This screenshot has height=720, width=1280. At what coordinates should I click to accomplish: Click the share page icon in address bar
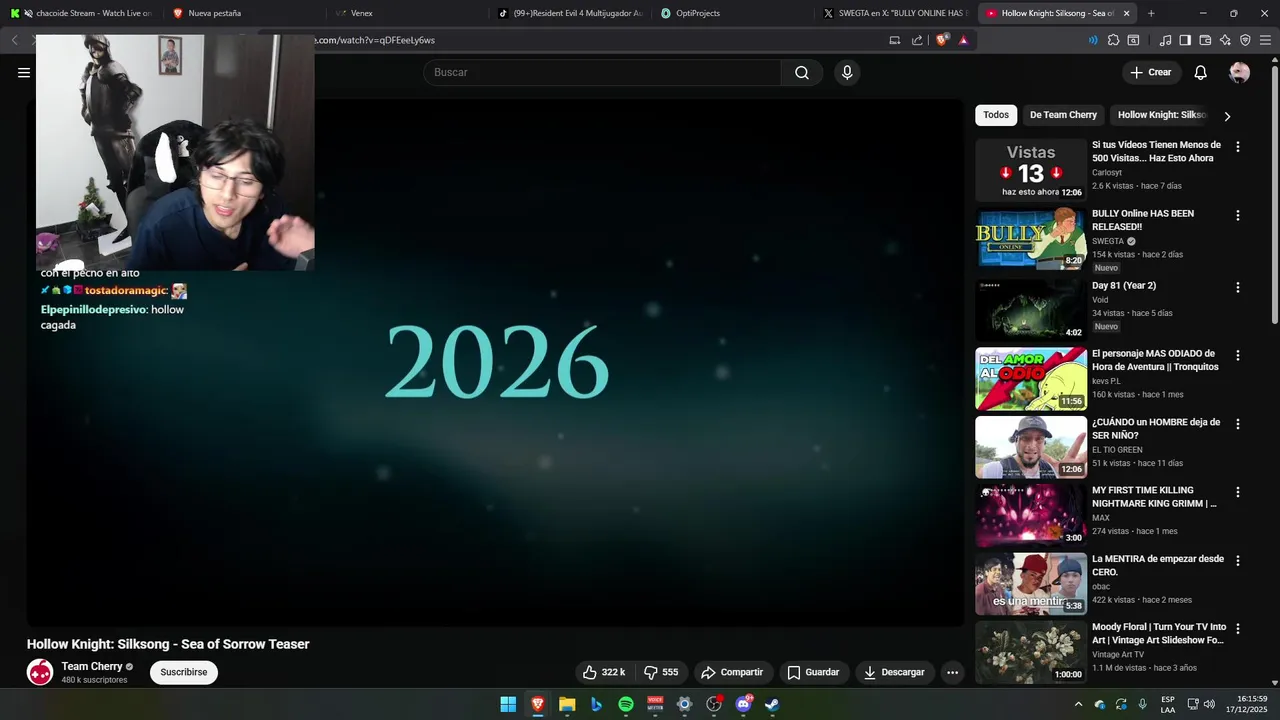pyautogui.click(x=917, y=40)
